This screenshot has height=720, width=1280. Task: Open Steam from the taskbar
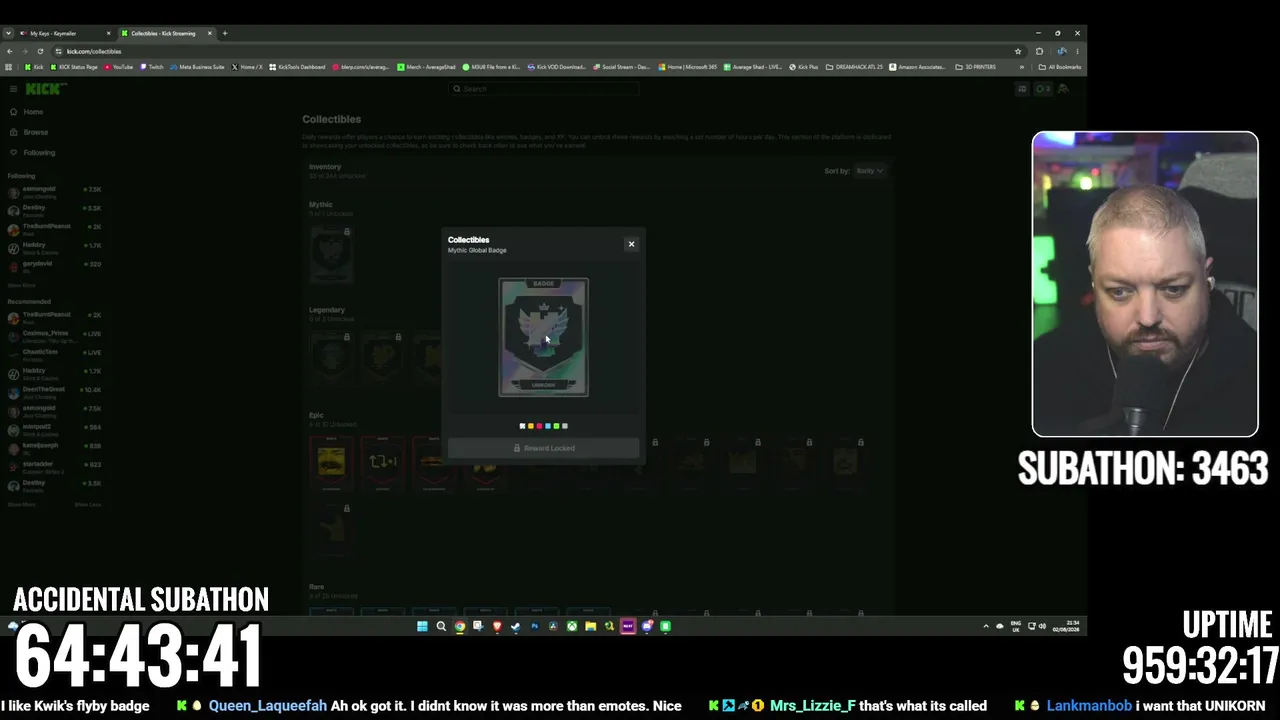point(516,627)
